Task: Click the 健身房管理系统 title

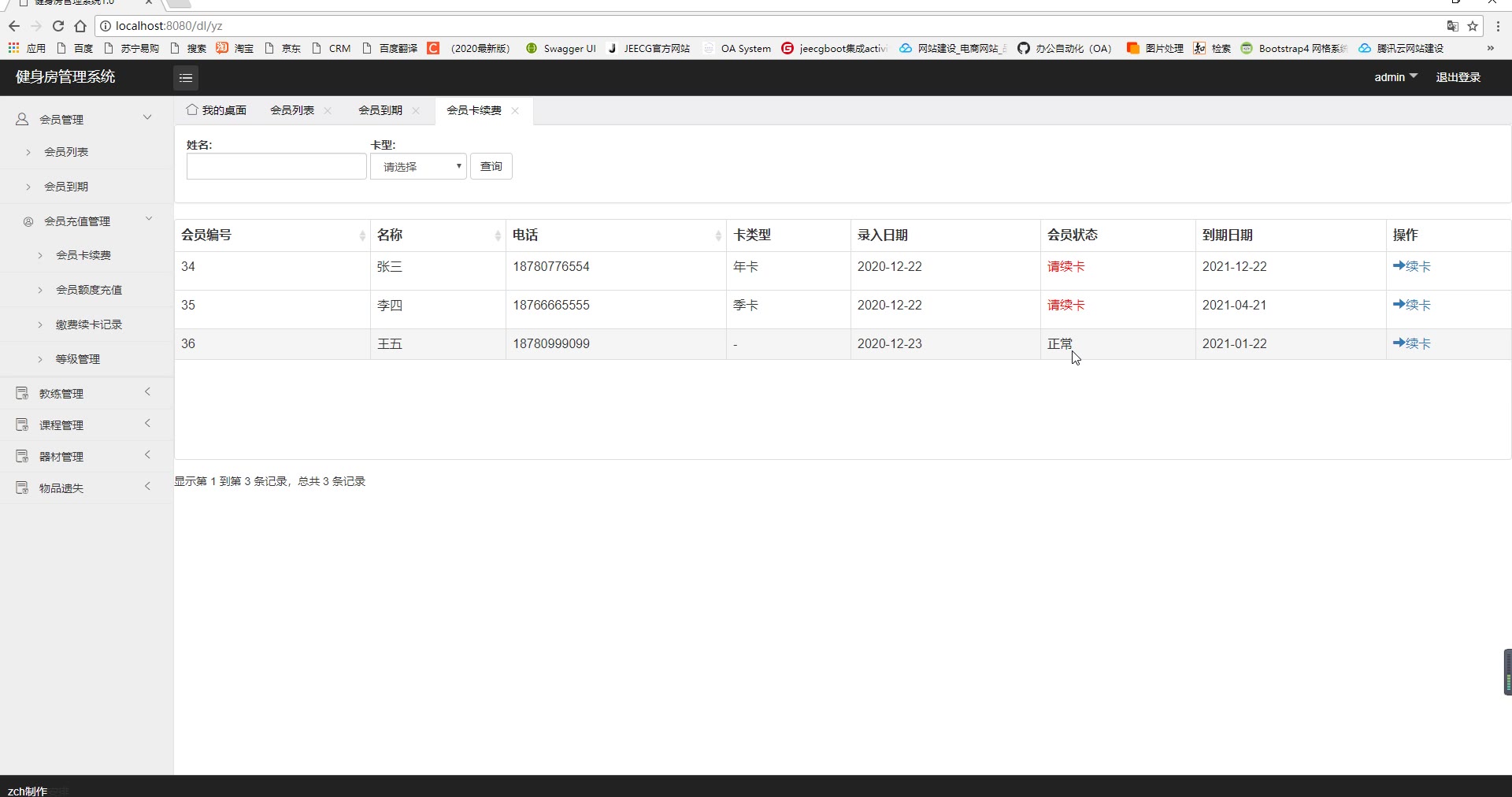Action: pyautogui.click(x=65, y=76)
